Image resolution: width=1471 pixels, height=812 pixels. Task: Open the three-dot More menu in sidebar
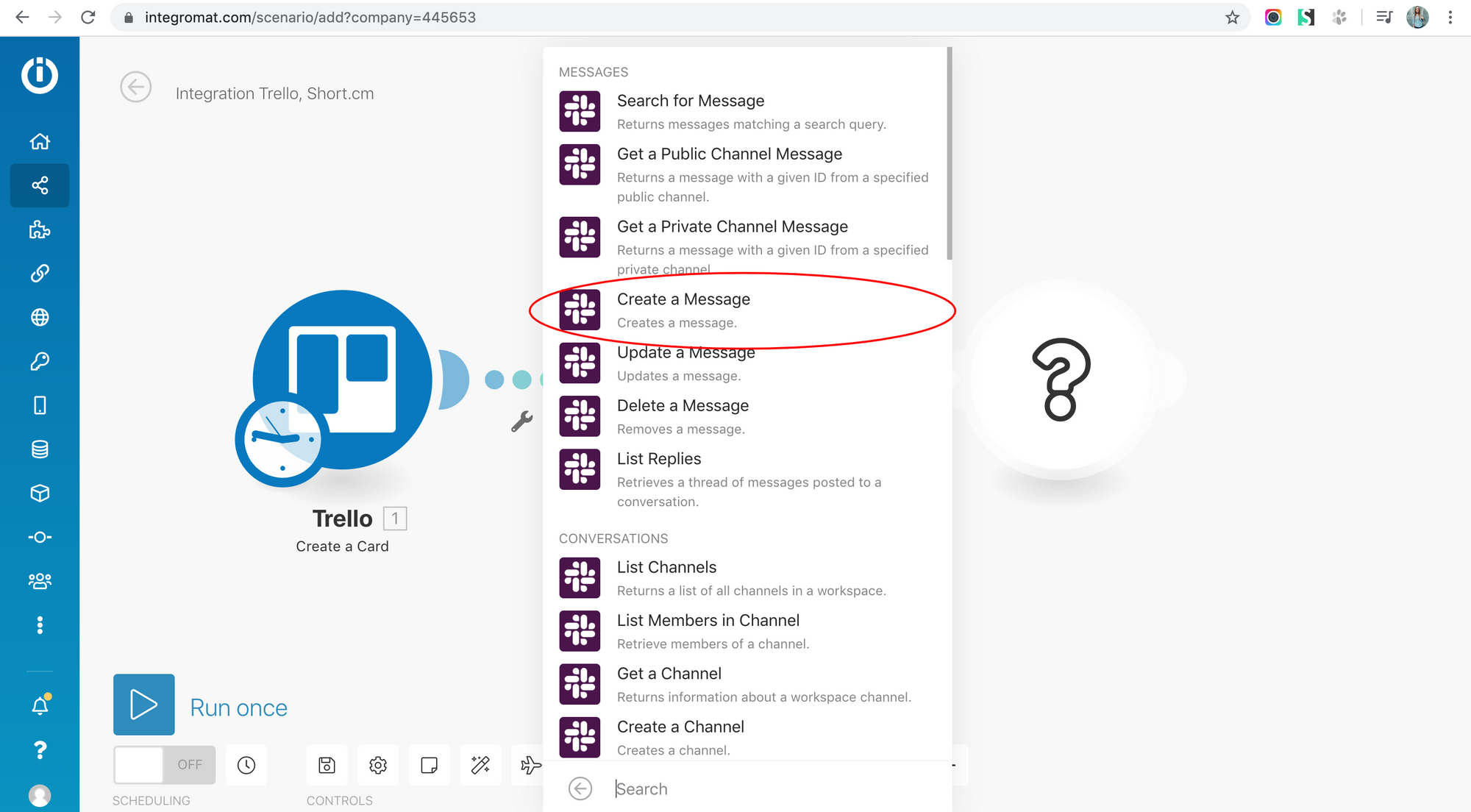pos(40,625)
